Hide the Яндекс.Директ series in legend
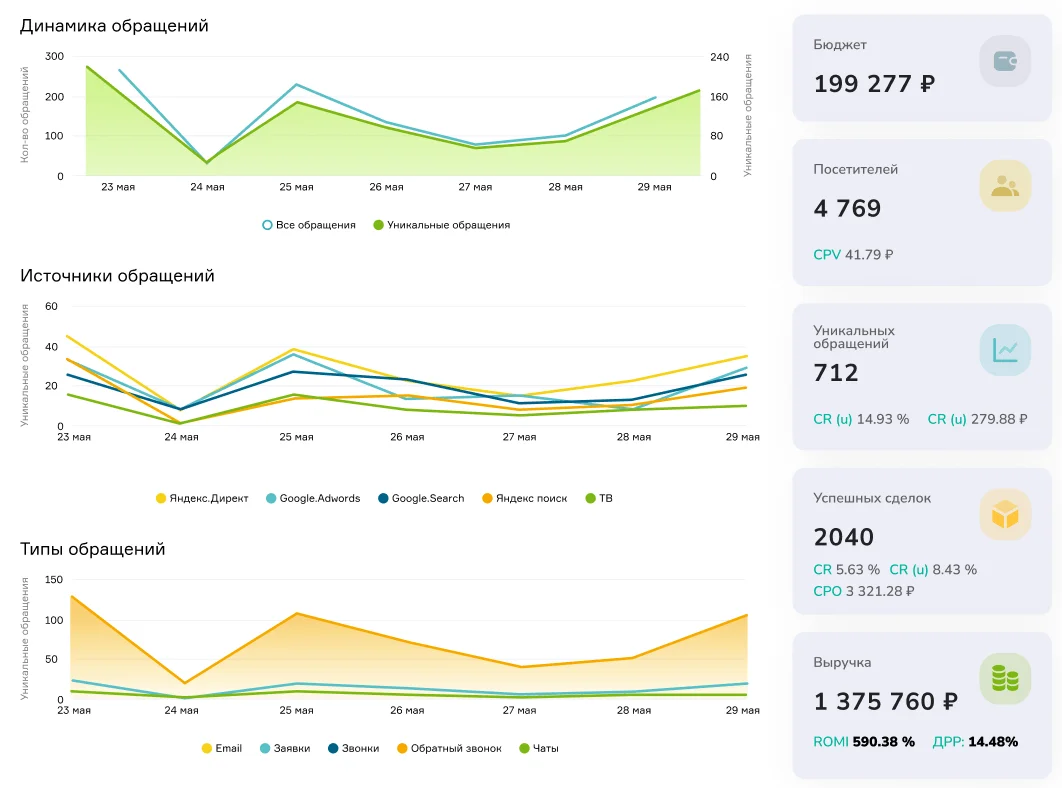Image resolution: width=1062 pixels, height=788 pixels. [x=202, y=498]
